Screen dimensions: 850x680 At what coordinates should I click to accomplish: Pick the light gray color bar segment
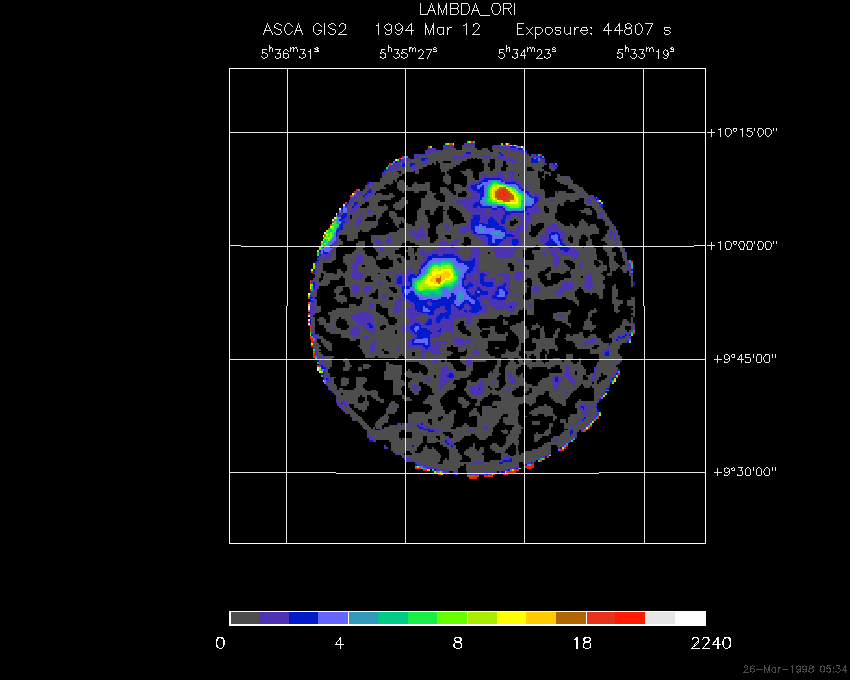(660, 618)
